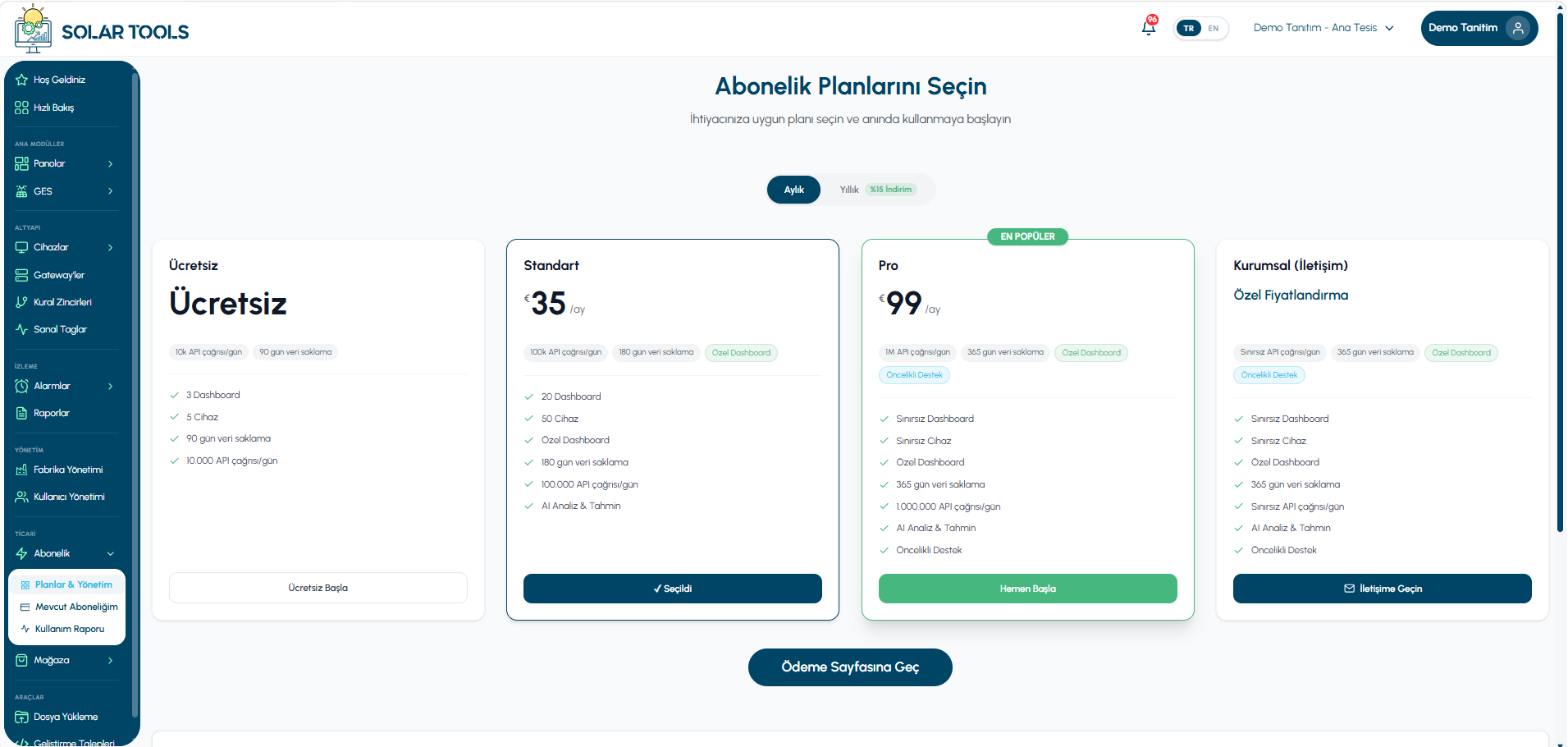Click '10k API çağrısı/gün' tag

(x=208, y=352)
